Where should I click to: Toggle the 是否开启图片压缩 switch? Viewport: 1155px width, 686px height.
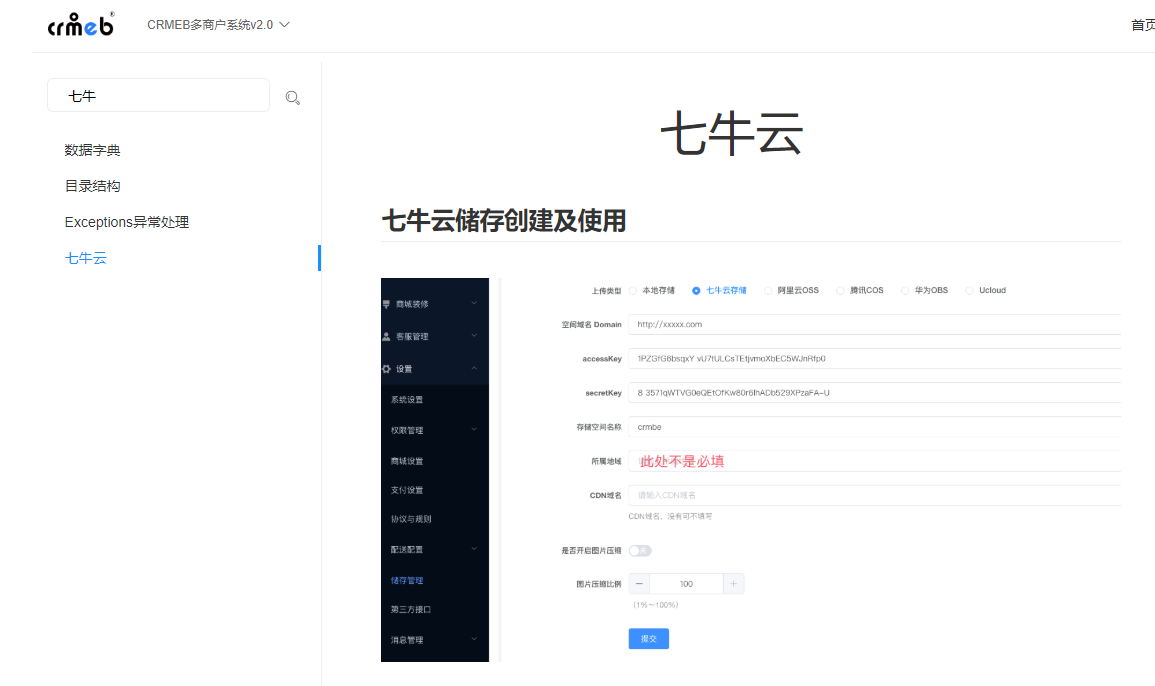coord(640,550)
